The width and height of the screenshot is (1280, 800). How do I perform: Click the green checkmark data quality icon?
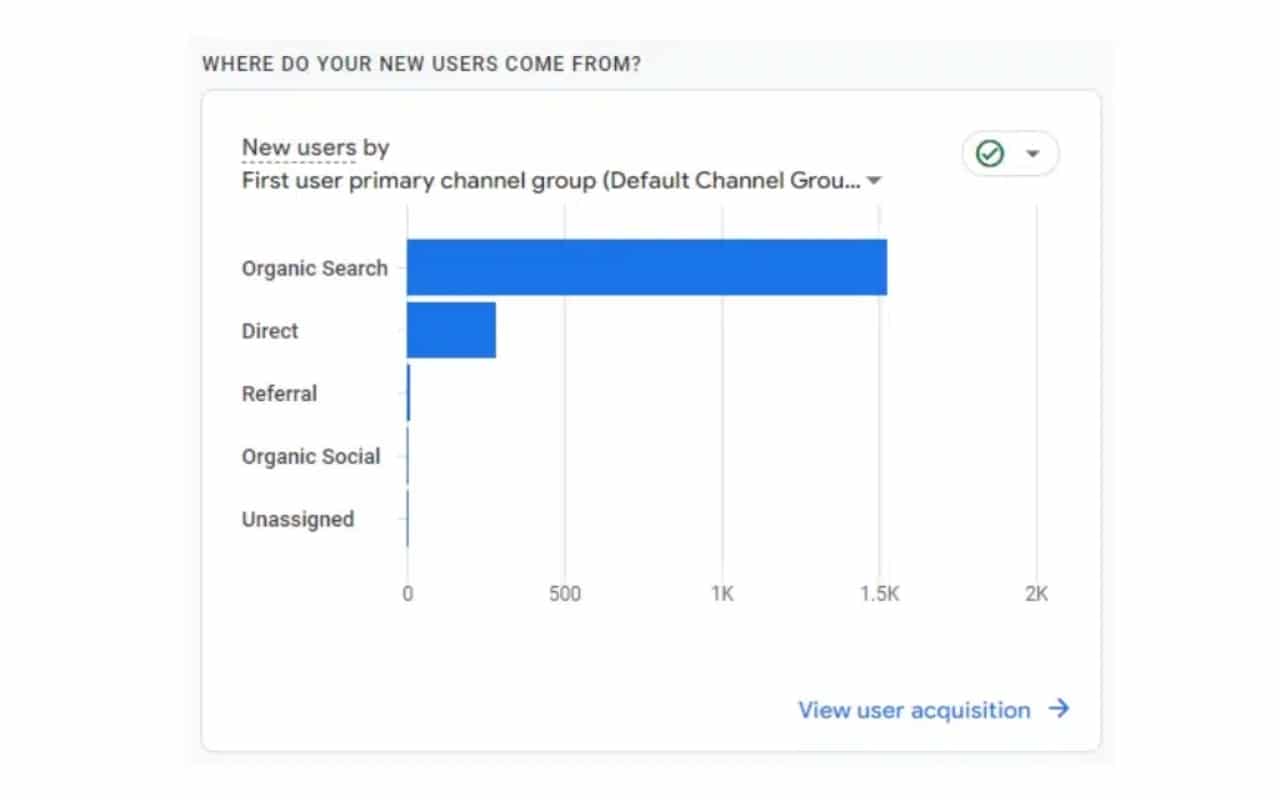pos(990,154)
